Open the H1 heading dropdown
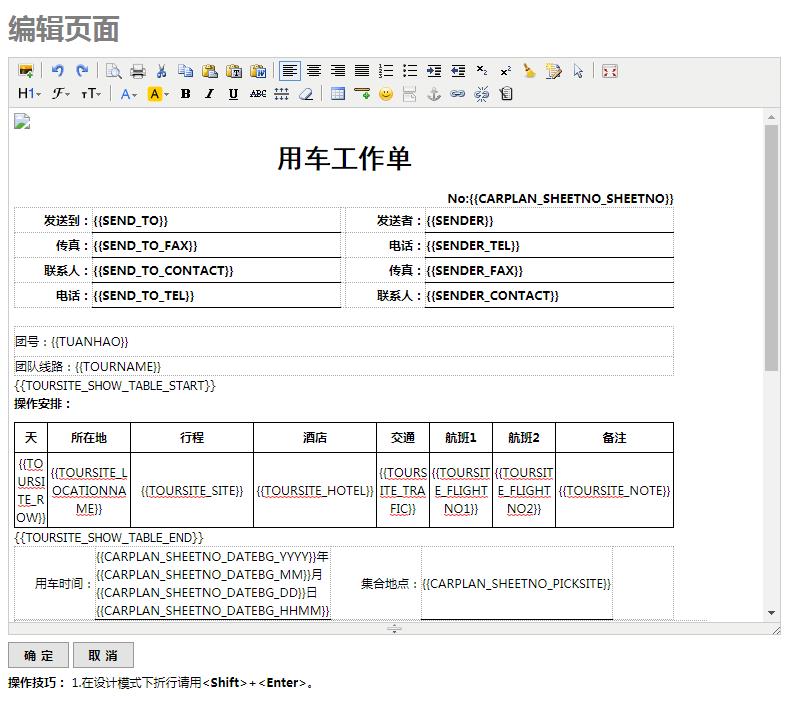Viewport: 797px width, 702px height. [29, 94]
